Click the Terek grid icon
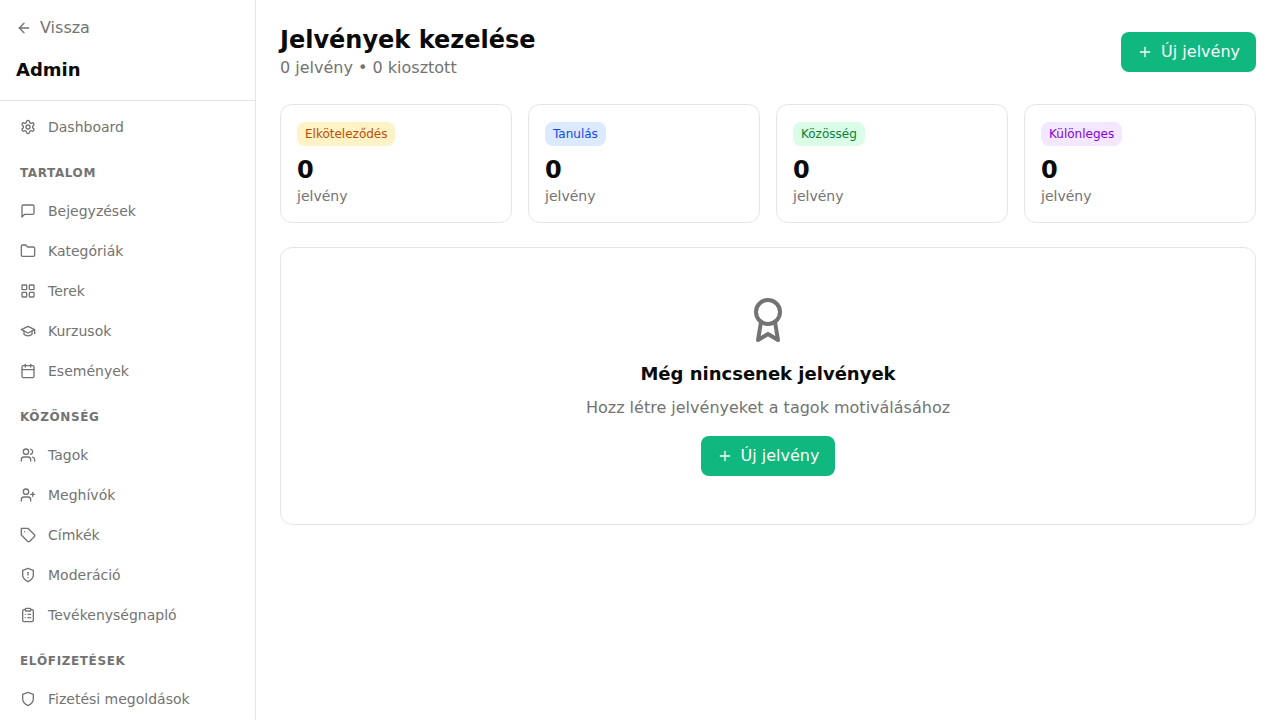This screenshot has width=1280, height=720. tap(26, 290)
